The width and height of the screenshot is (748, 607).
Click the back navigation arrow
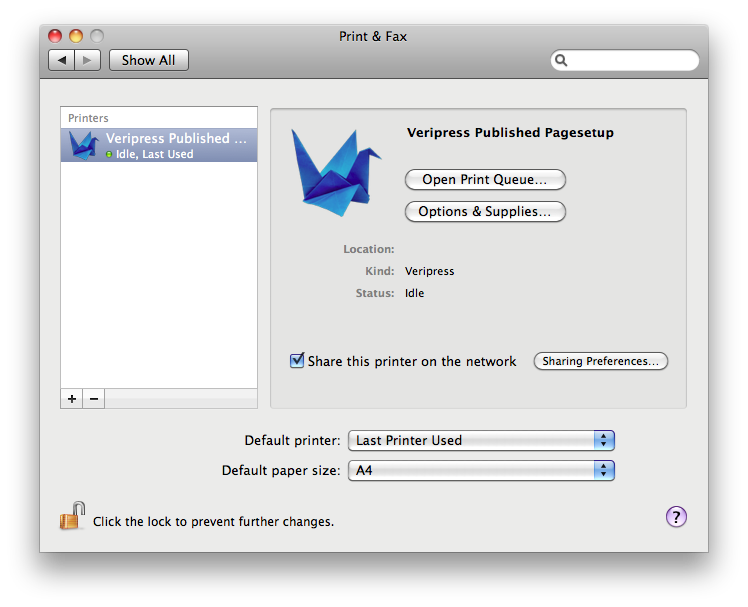(x=62, y=60)
